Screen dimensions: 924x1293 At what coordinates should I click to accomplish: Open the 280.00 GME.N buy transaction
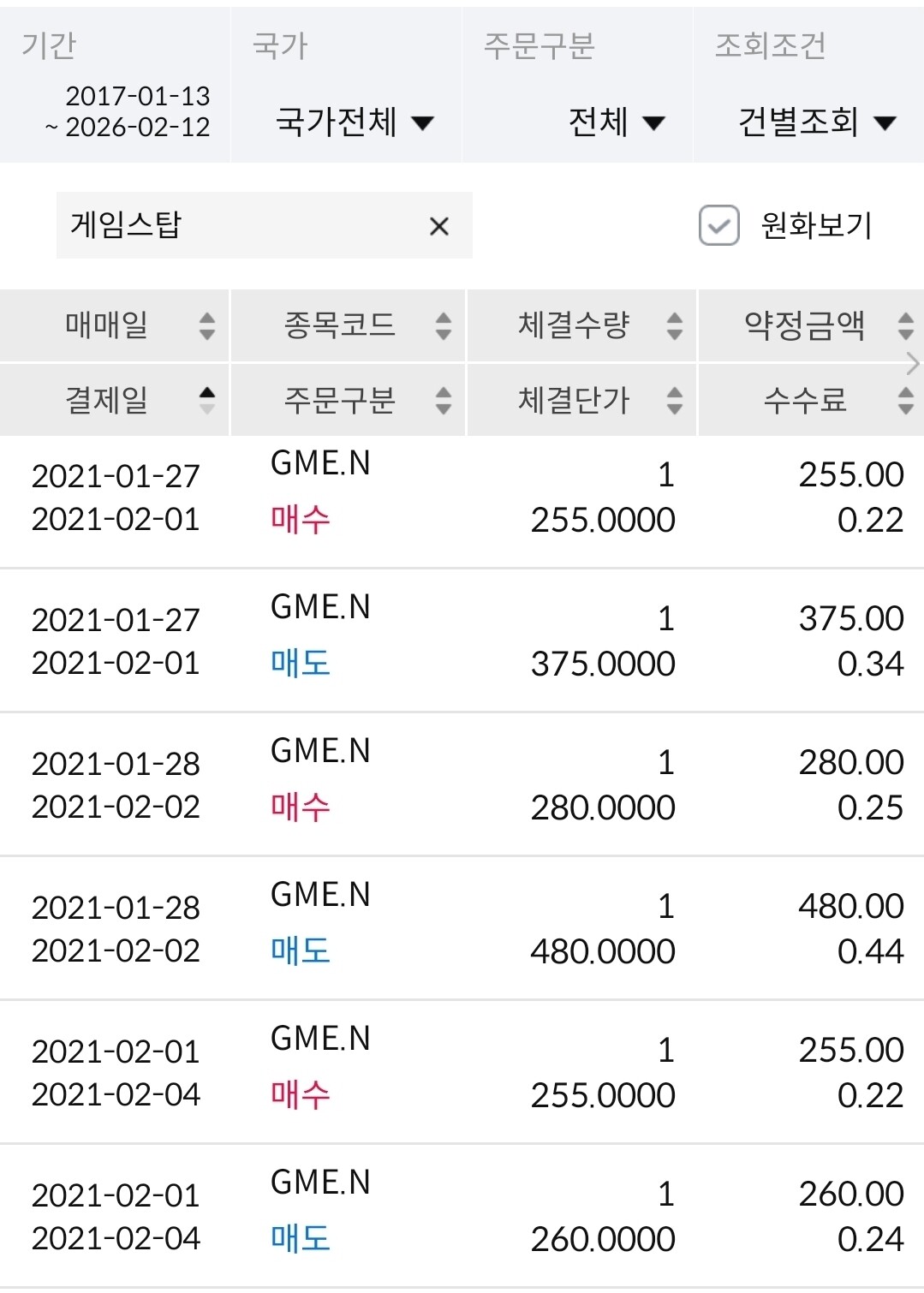click(462, 784)
